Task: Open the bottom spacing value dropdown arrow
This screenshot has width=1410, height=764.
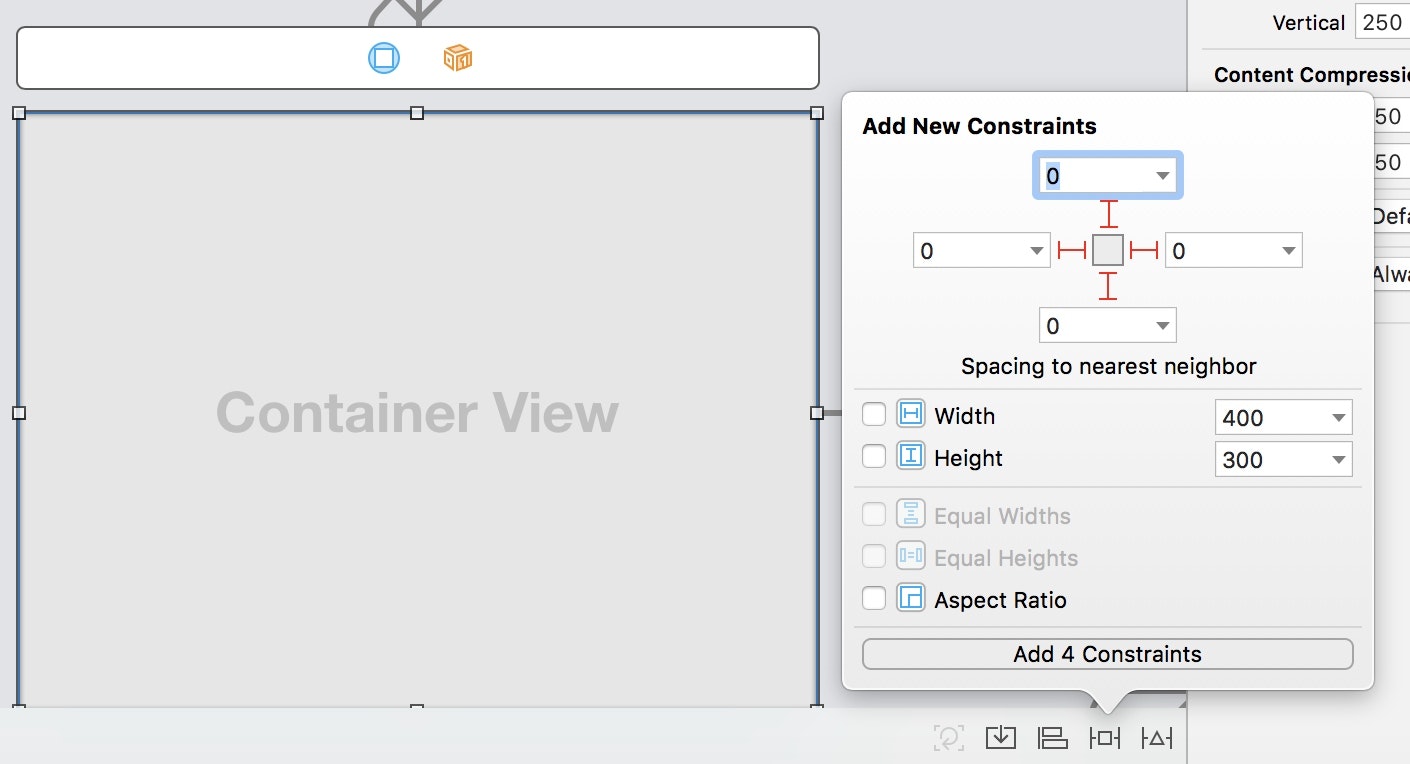Action: [1162, 326]
